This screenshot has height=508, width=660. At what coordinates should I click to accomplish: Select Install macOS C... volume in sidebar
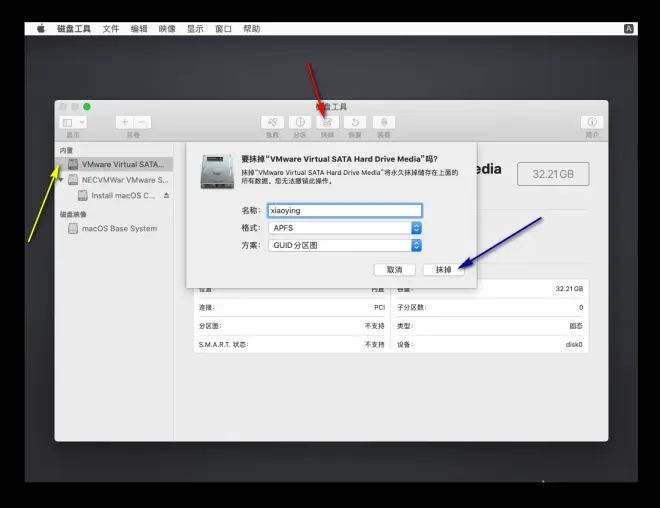point(114,195)
